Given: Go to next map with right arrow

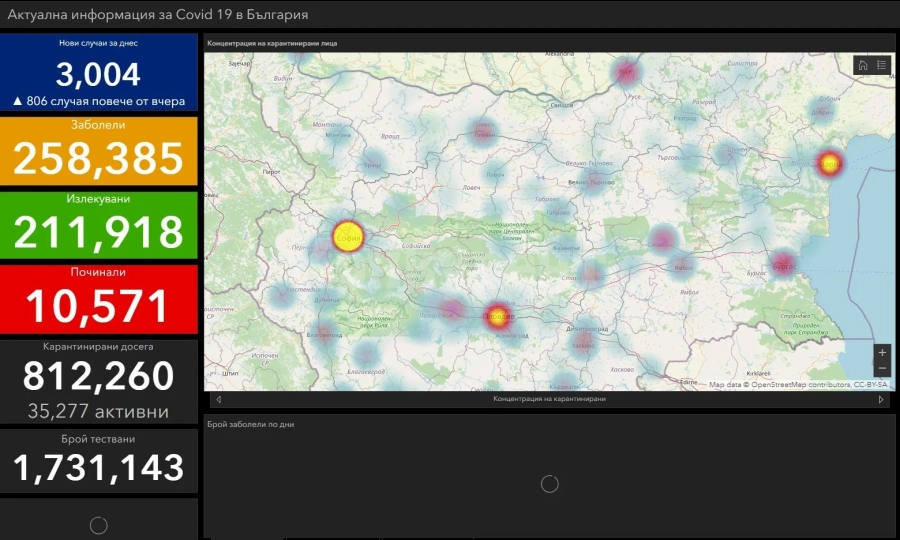Looking at the screenshot, I should pos(881,399).
